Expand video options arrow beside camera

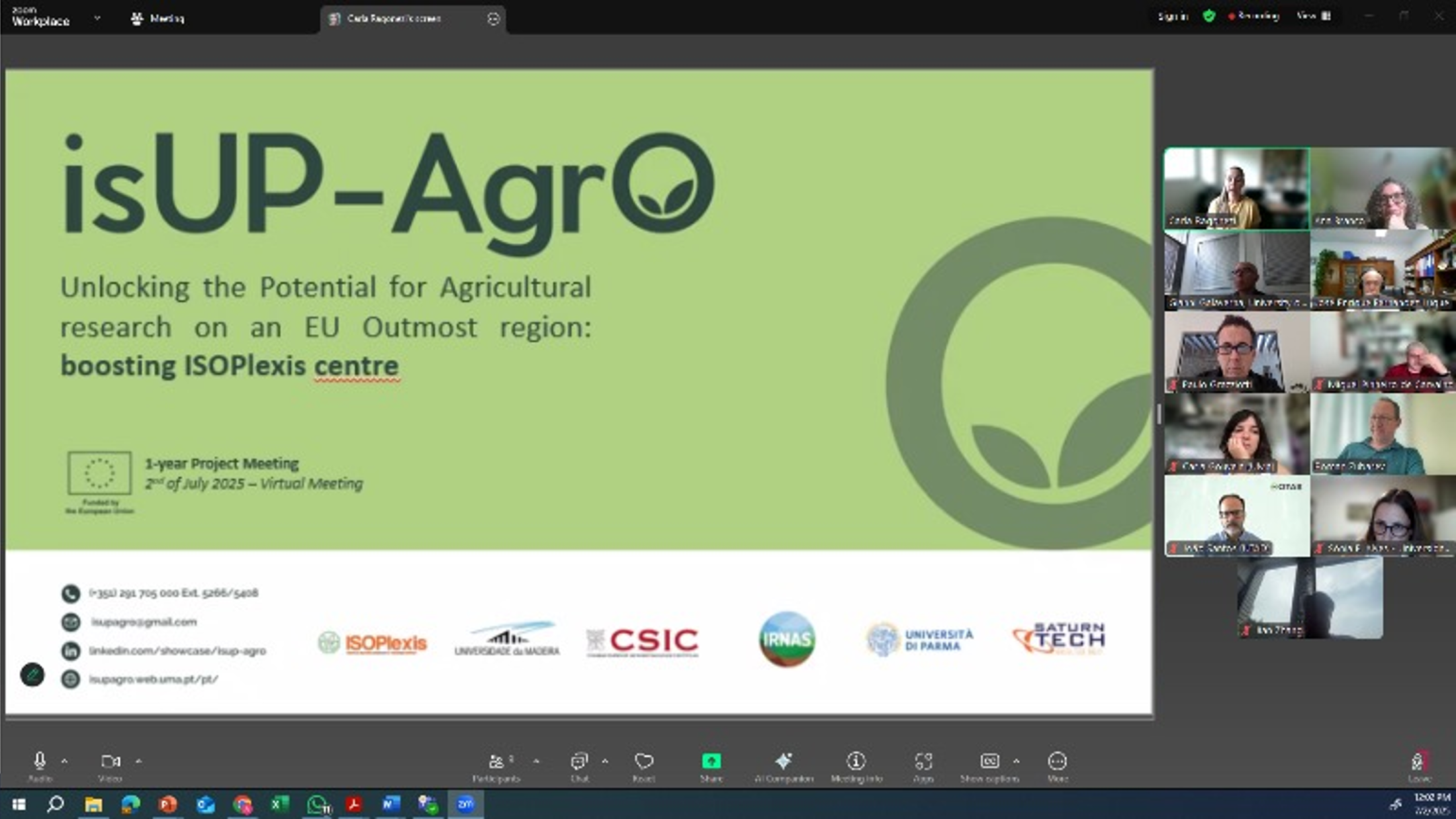138,761
